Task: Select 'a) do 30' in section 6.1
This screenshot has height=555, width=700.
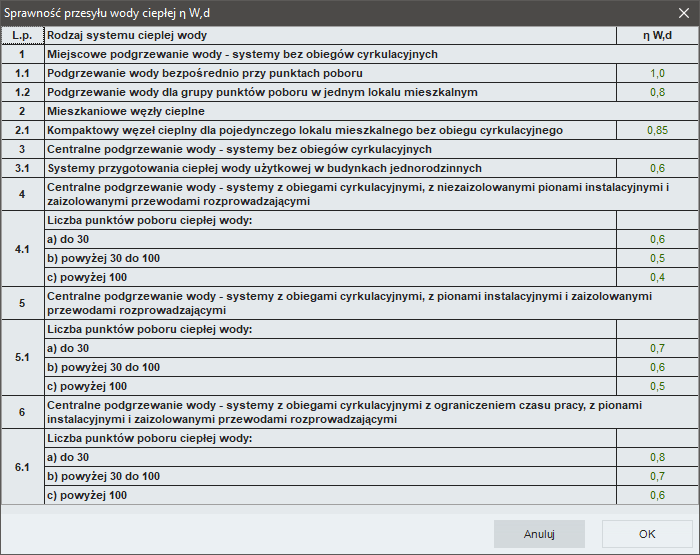Action: pos(330,457)
